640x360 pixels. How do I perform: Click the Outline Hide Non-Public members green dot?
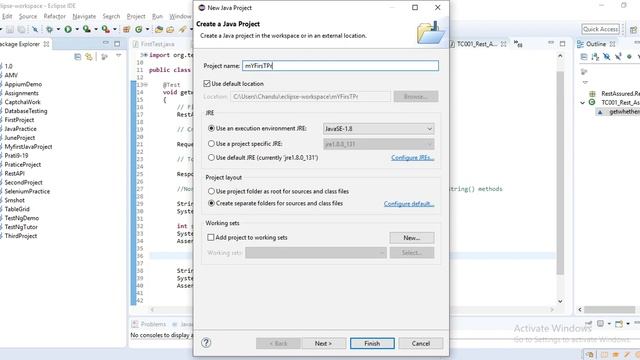click(x=629, y=57)
